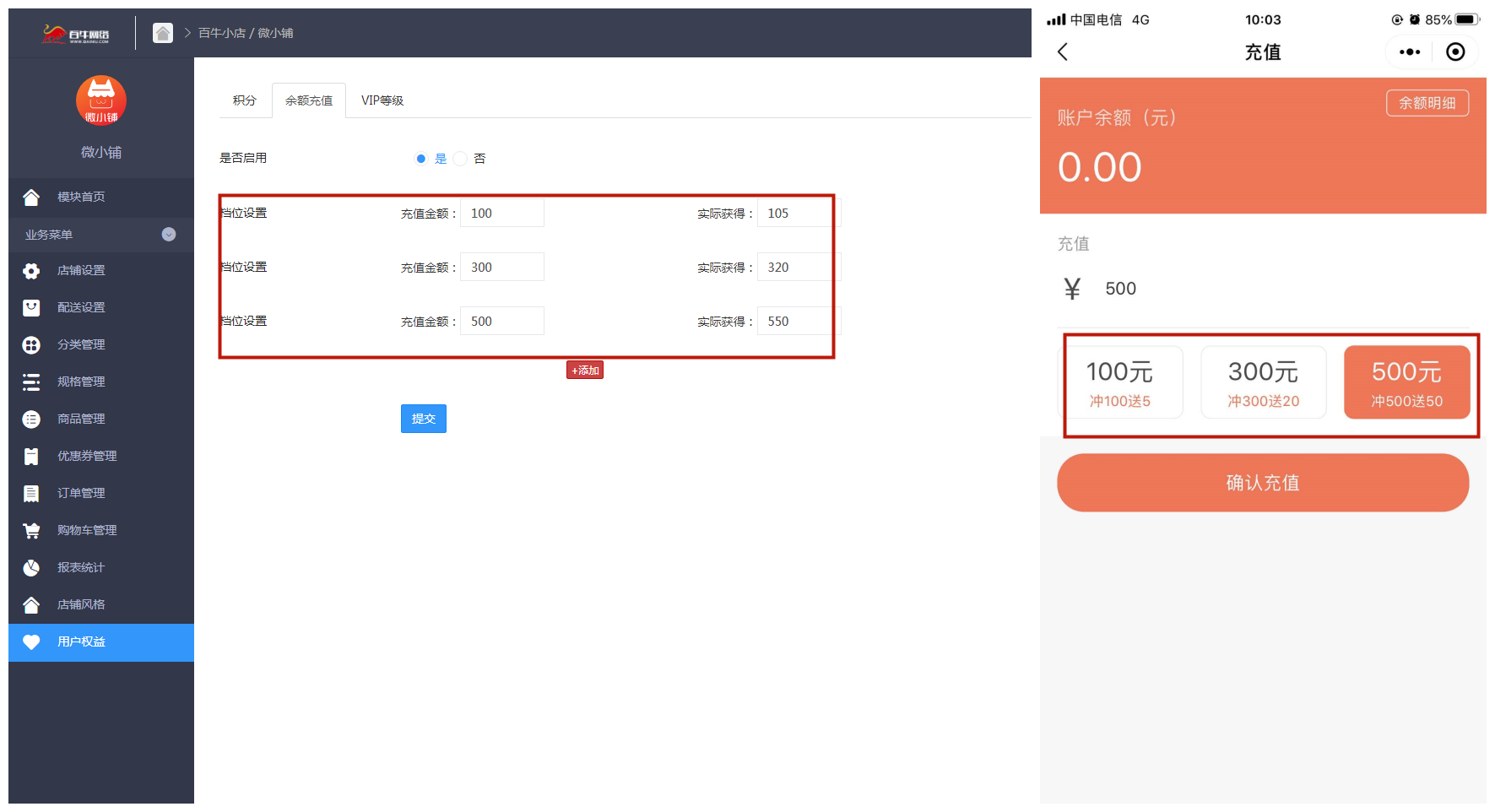Click the 商品管理 icon in the sidebar

pyautogui.click(x=31, y=419)
